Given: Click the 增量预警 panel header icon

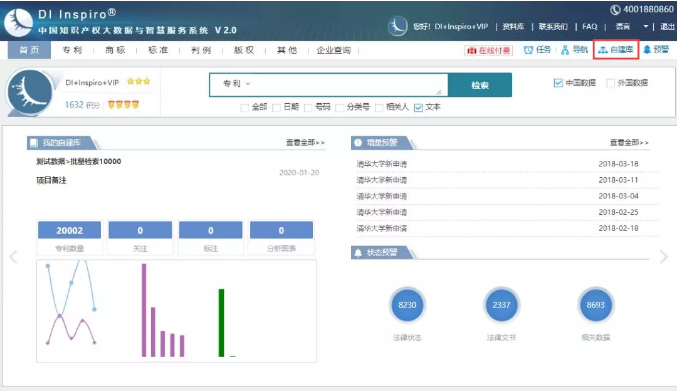Looking at the screenshot, I should (358, 142).
